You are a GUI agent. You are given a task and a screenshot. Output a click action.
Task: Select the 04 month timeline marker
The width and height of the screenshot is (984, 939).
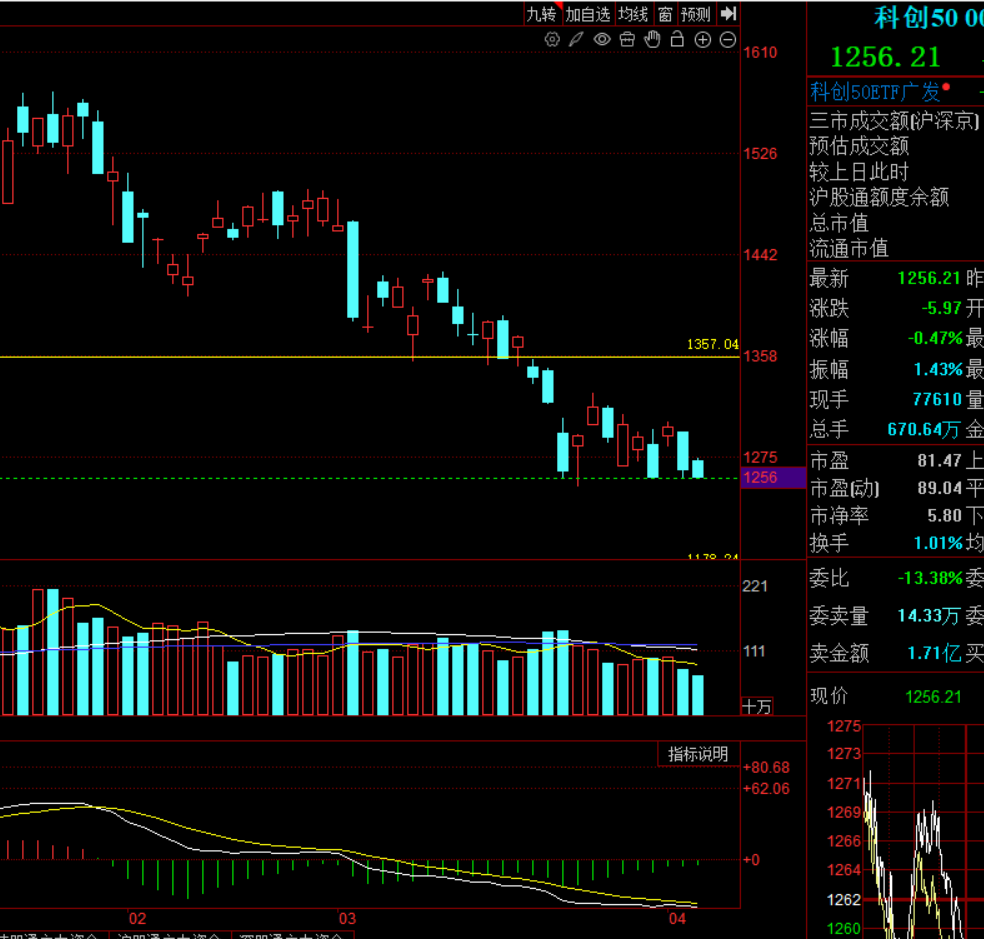coord(677,918)
